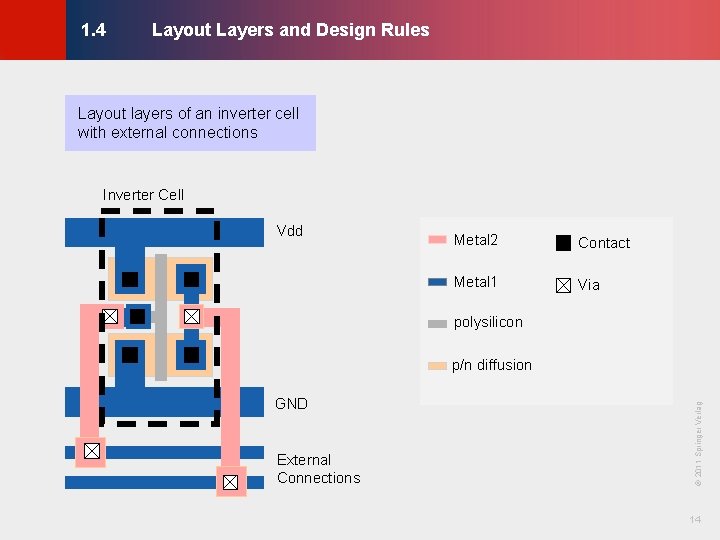This screenshot has width=720, height=540.
Task: Click the 'p/n diffusion' legend label
Action: tap(492, 365)
